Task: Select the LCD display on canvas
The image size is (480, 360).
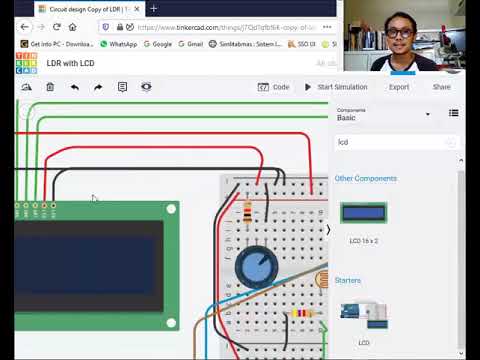Action: click(x=97, y=266)
